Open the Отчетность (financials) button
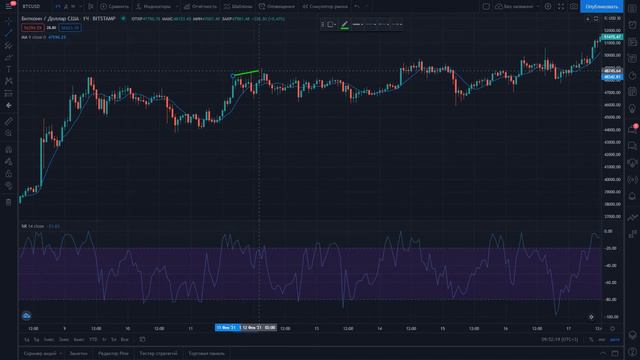The image size is (640, 360). 200,6
